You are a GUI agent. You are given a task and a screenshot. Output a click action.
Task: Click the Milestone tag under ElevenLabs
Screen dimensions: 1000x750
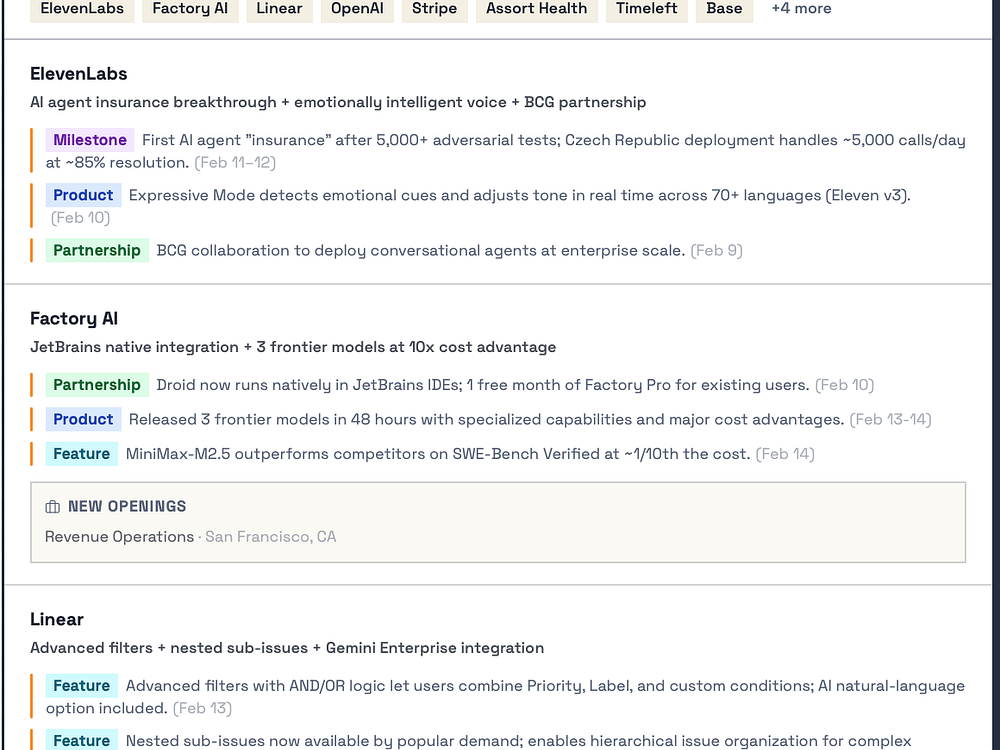(x=90, y=140)
